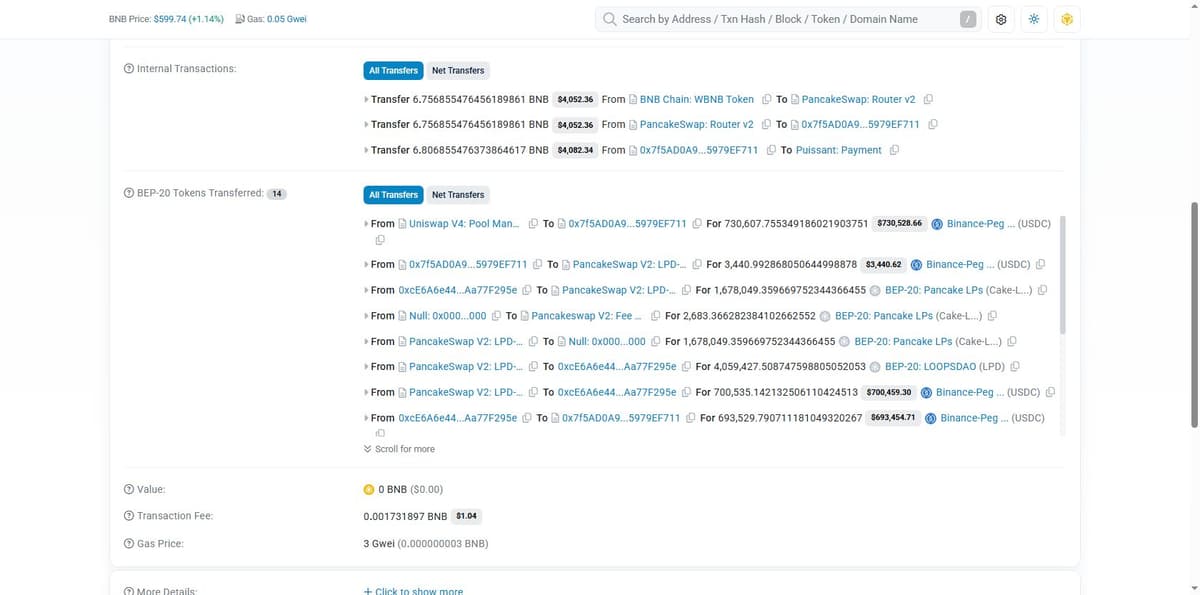Click USDC token icon in $700,459.30 row
1200x595 pixels.
926,393
